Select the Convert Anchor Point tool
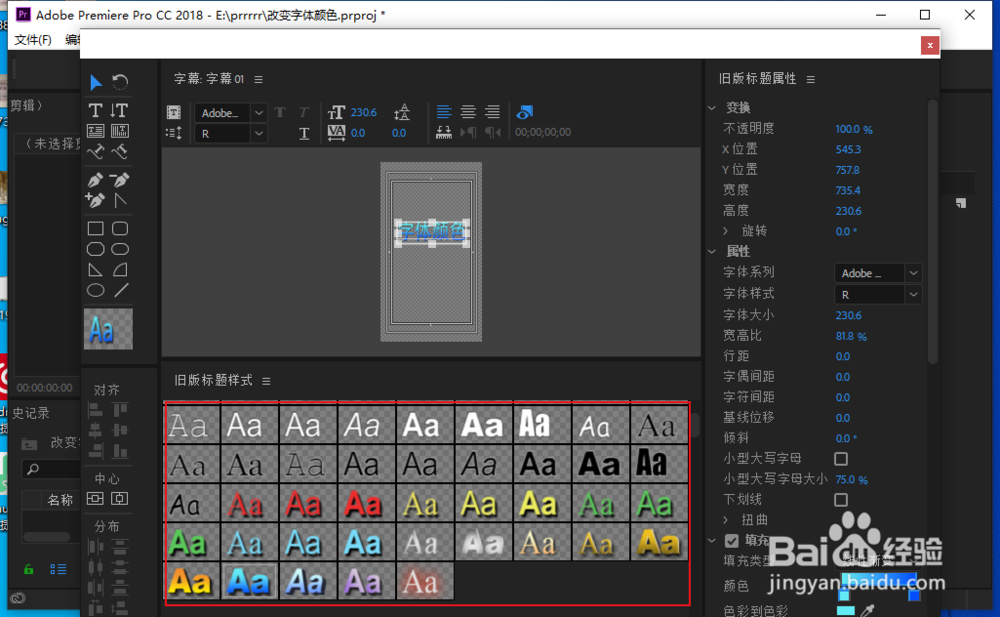The width and height of the screenshot is (1000, 617). (x=119, y=200)
